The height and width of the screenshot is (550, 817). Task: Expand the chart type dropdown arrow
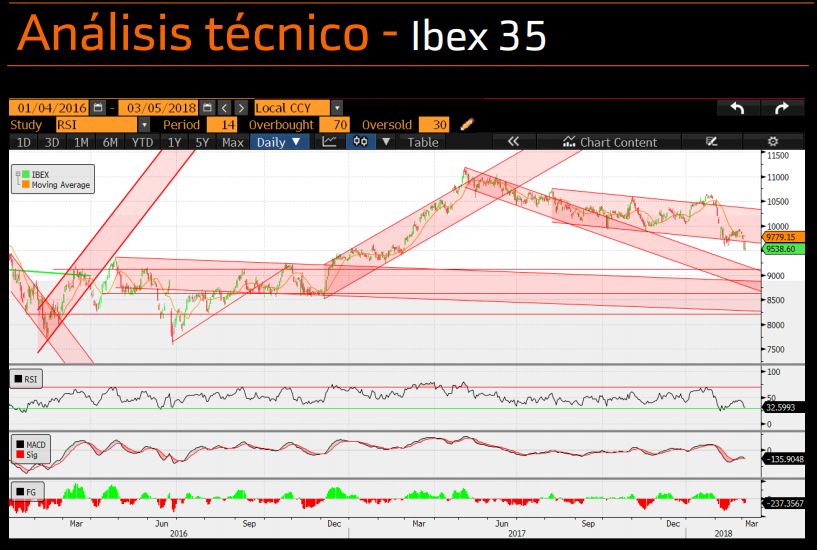click(x=386, y=142)
